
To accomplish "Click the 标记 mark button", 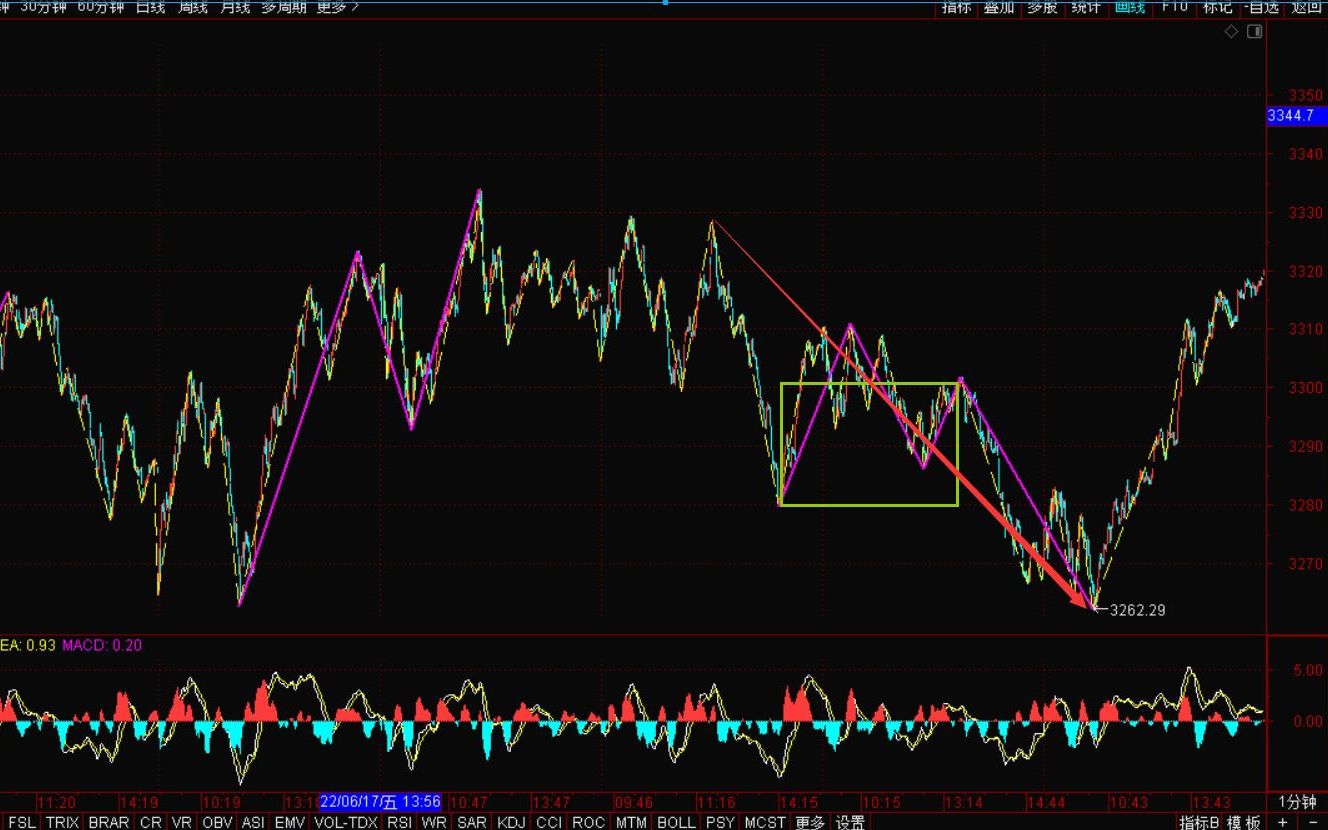I will coord(1217,6).
